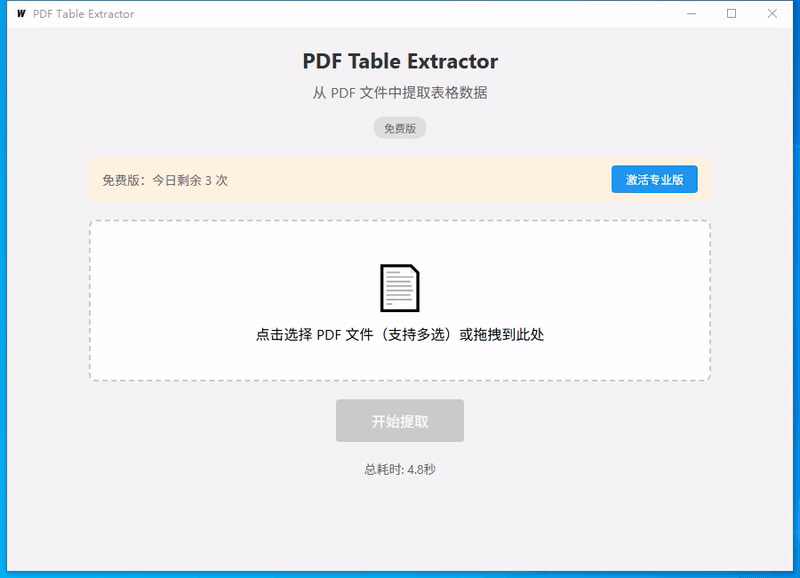Close the PDF Table Extractor window

pyautogui.click(x=772, y=14)
